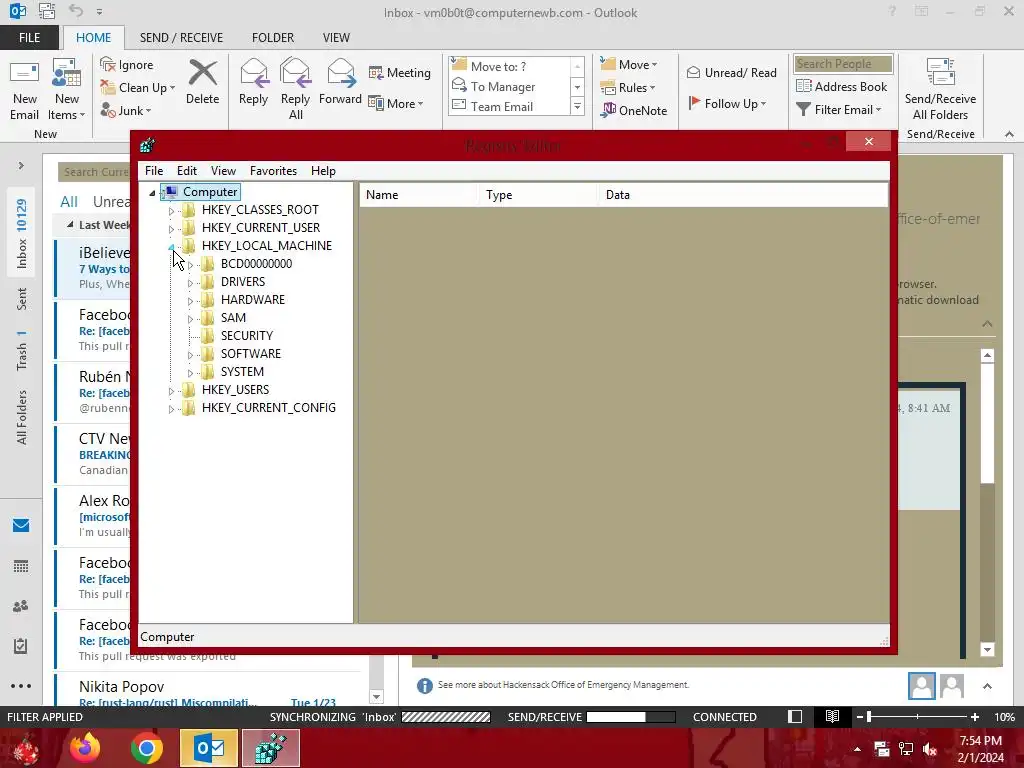Viewport: 1024px width, 768px height.
Task: Click Send/Receive All Folders
Action: (940, 89)
